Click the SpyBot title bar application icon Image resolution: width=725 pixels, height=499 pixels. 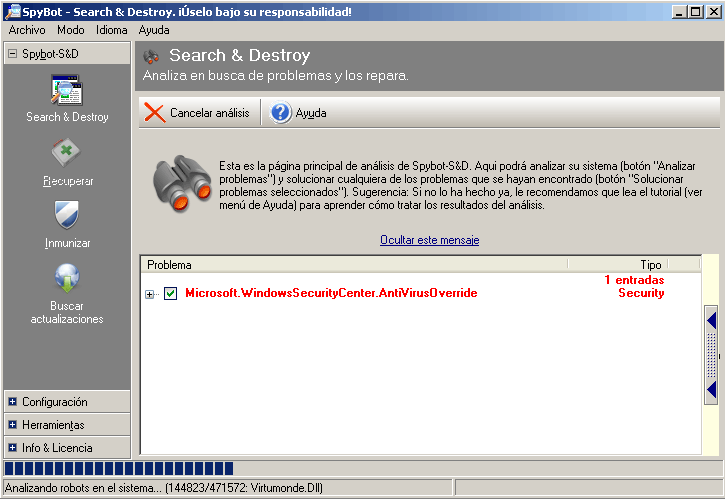pos(12,11)
